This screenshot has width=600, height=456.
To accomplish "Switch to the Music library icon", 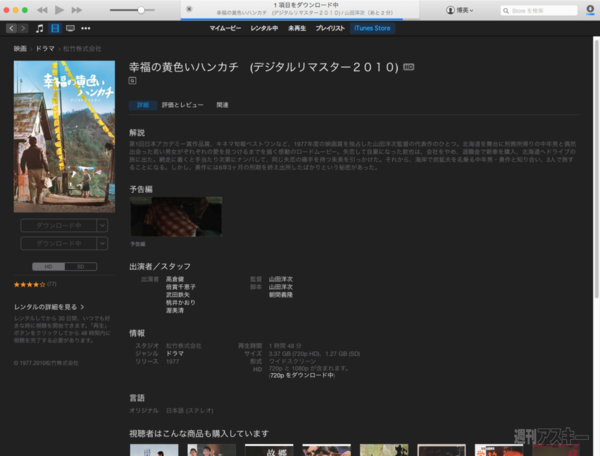I will pyautogui.click(x=39, y=28).
